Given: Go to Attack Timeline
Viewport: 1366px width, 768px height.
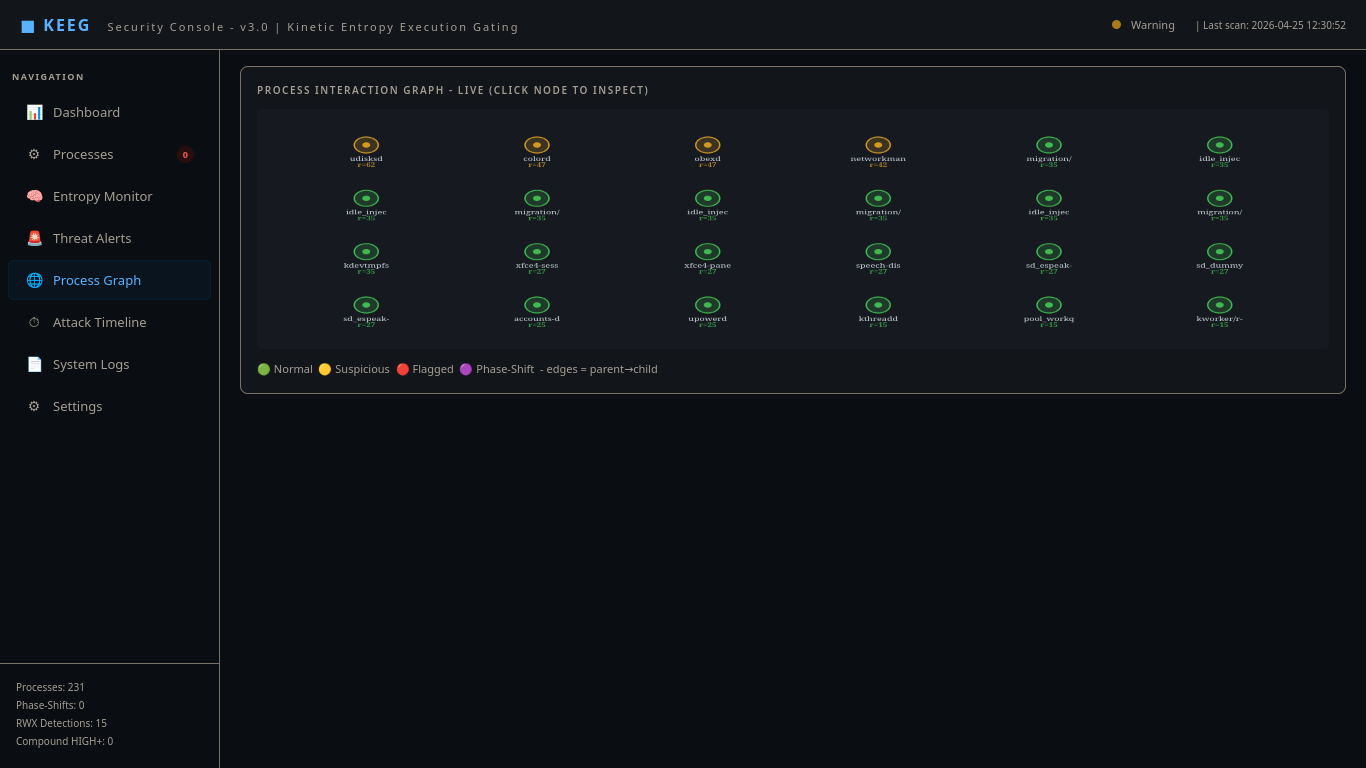Looking at the screenshot, I should [x=110, y=322].
